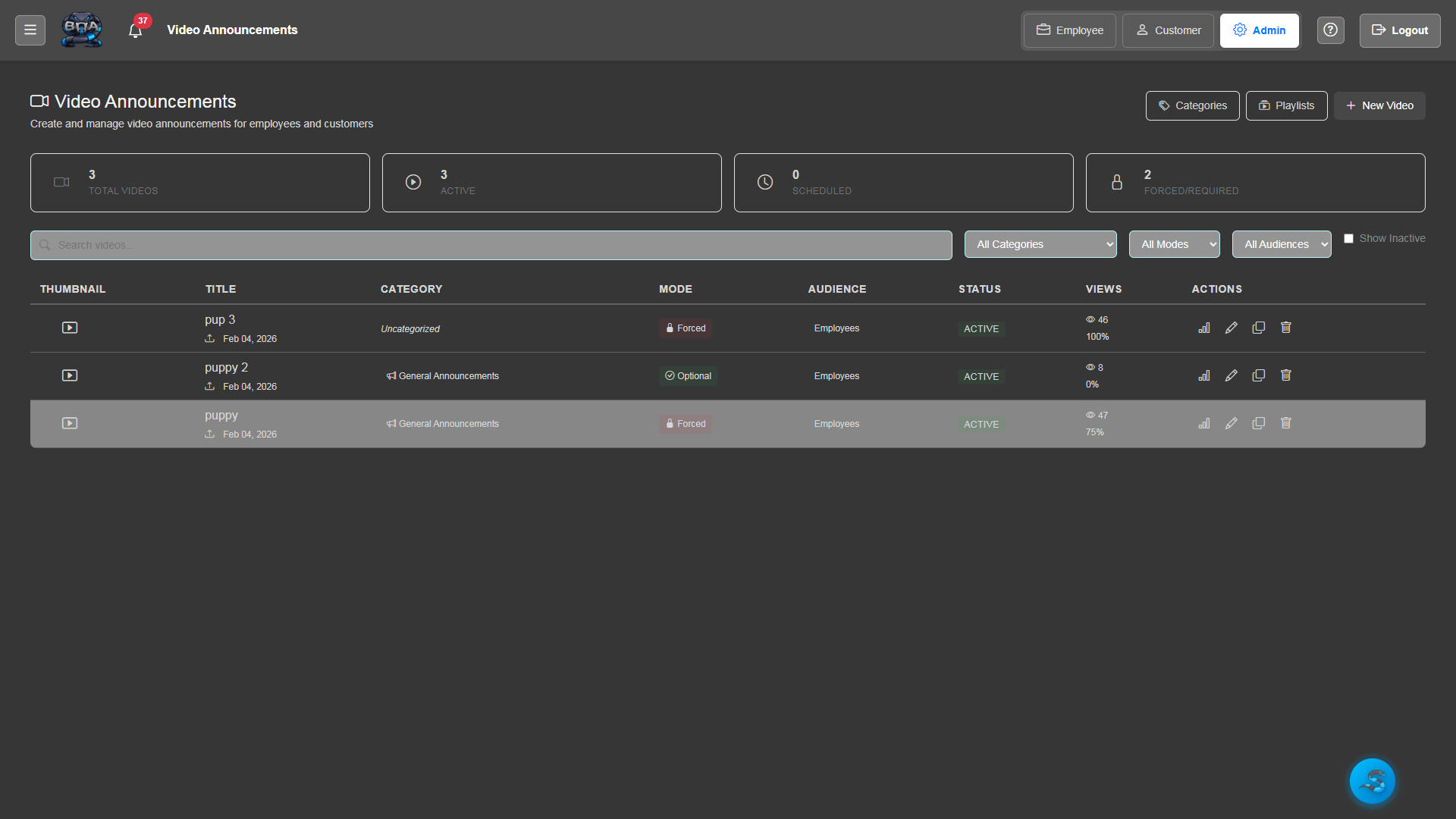Click the Search videos input field

click(x=491, y=245)
